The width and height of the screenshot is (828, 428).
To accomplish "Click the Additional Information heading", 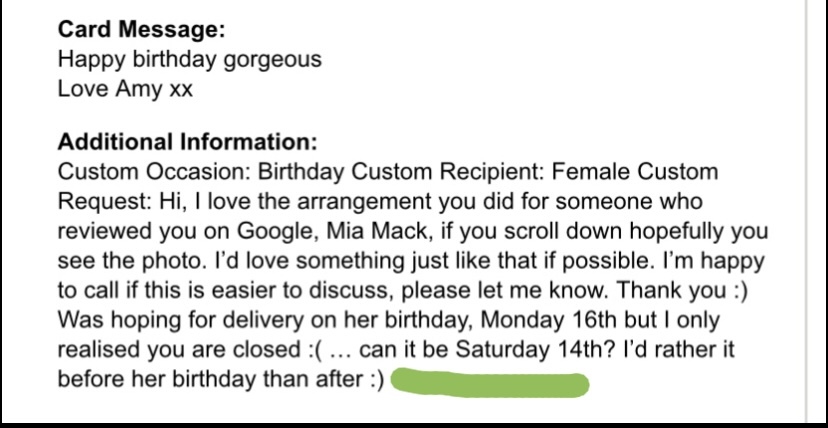I will (187, 142).
